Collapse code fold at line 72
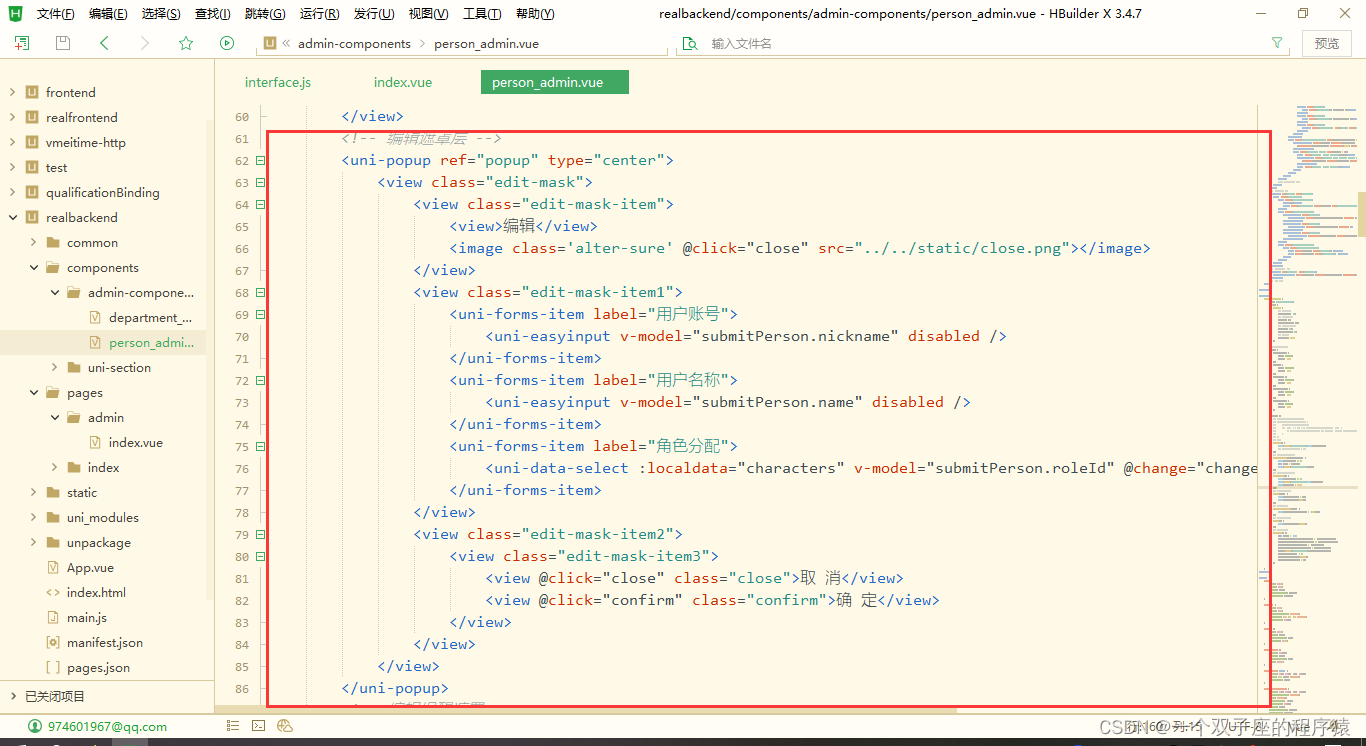Screen dimensions: 1366x746 coord(261,381)
